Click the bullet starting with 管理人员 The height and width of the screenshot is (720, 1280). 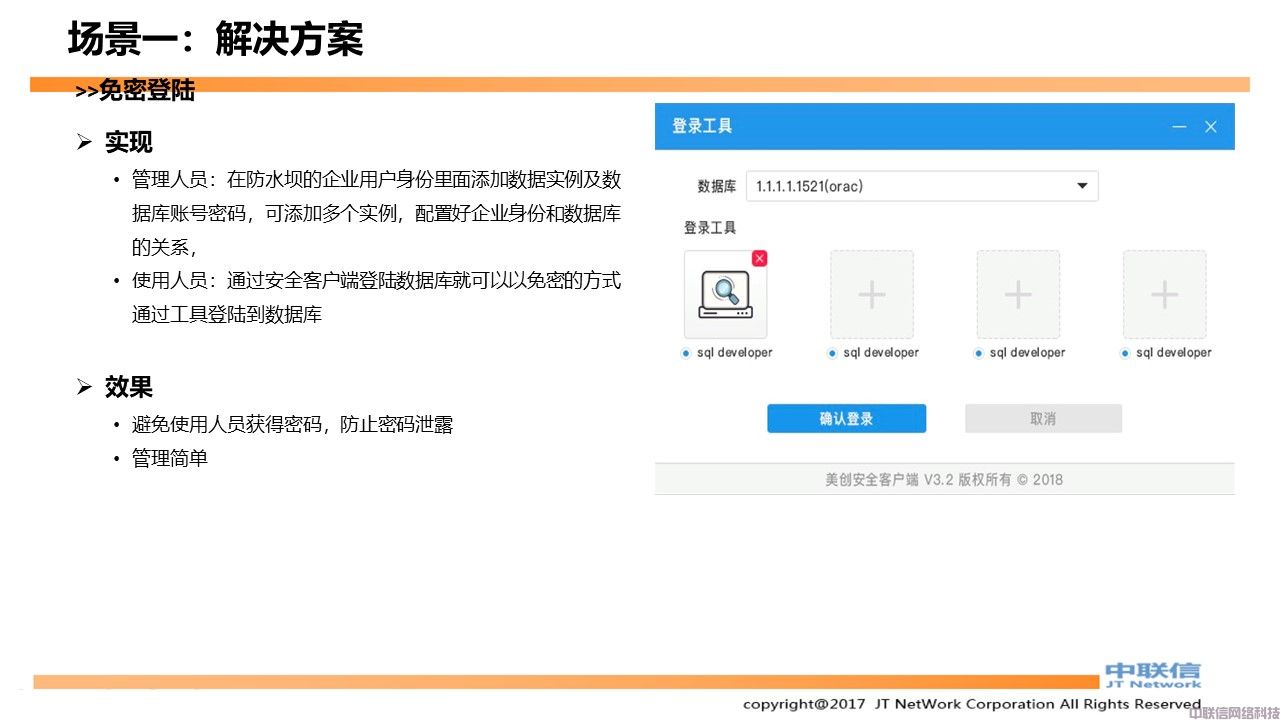(376, 213)
